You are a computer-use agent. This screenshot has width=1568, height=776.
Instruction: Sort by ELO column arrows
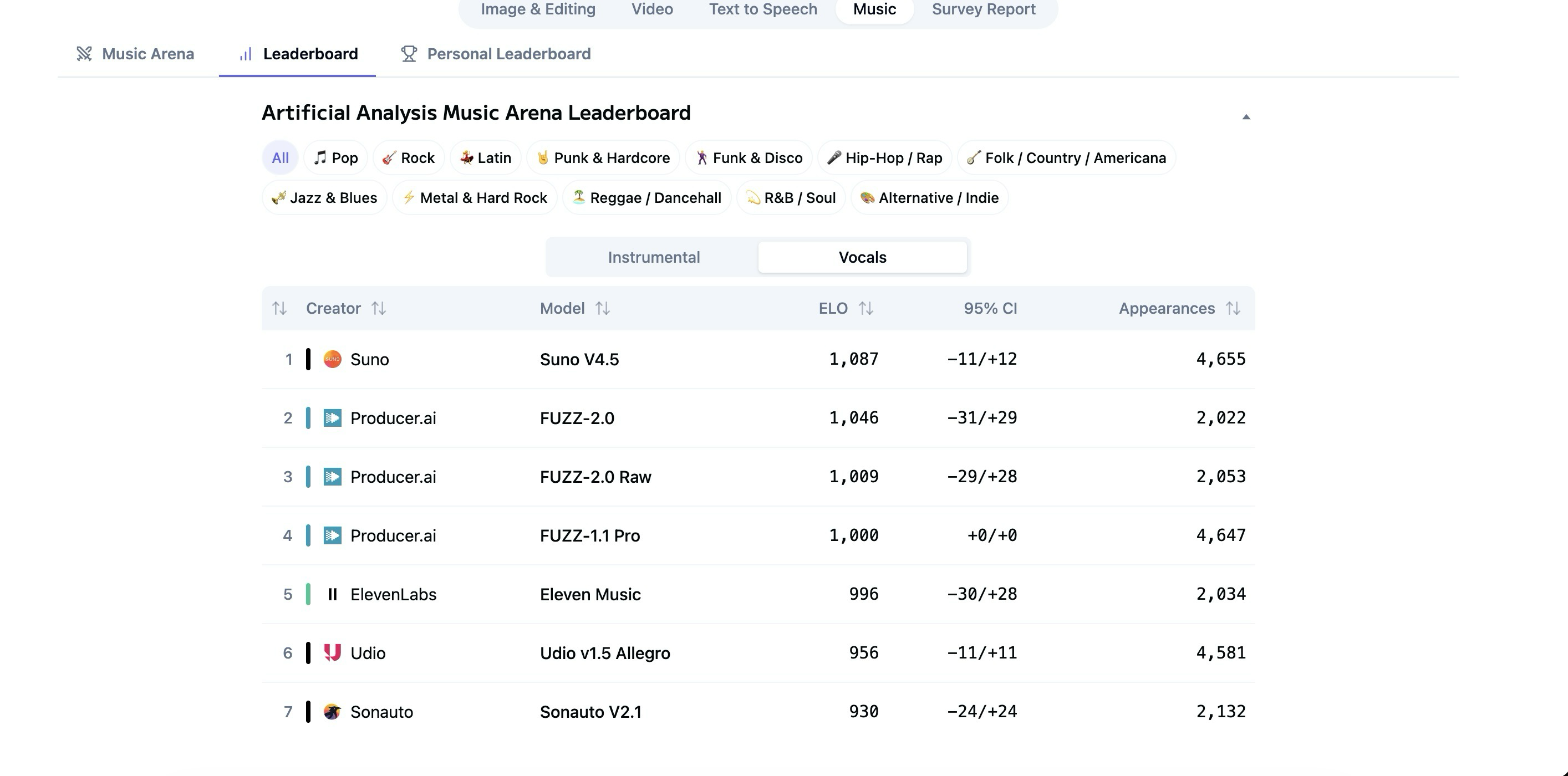click(866, 309)
